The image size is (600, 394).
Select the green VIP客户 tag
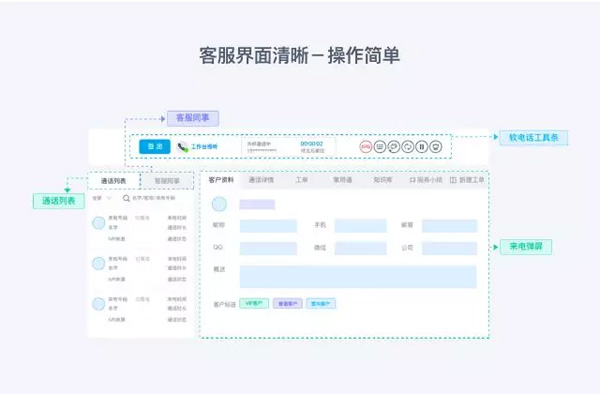254,304
